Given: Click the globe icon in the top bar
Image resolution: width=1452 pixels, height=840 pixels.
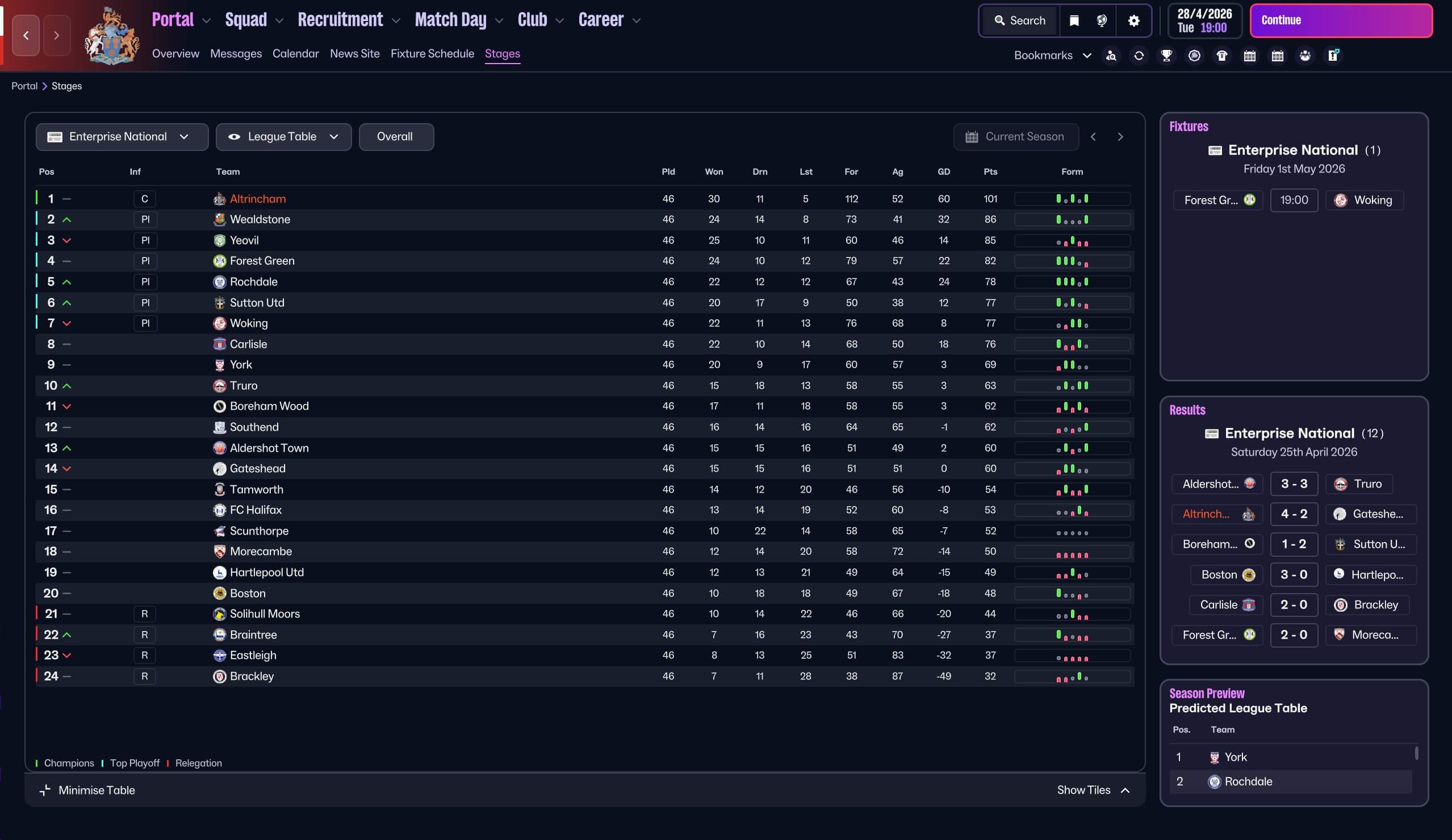Looking at the screenshot, I should click(x=1101, y=21).
